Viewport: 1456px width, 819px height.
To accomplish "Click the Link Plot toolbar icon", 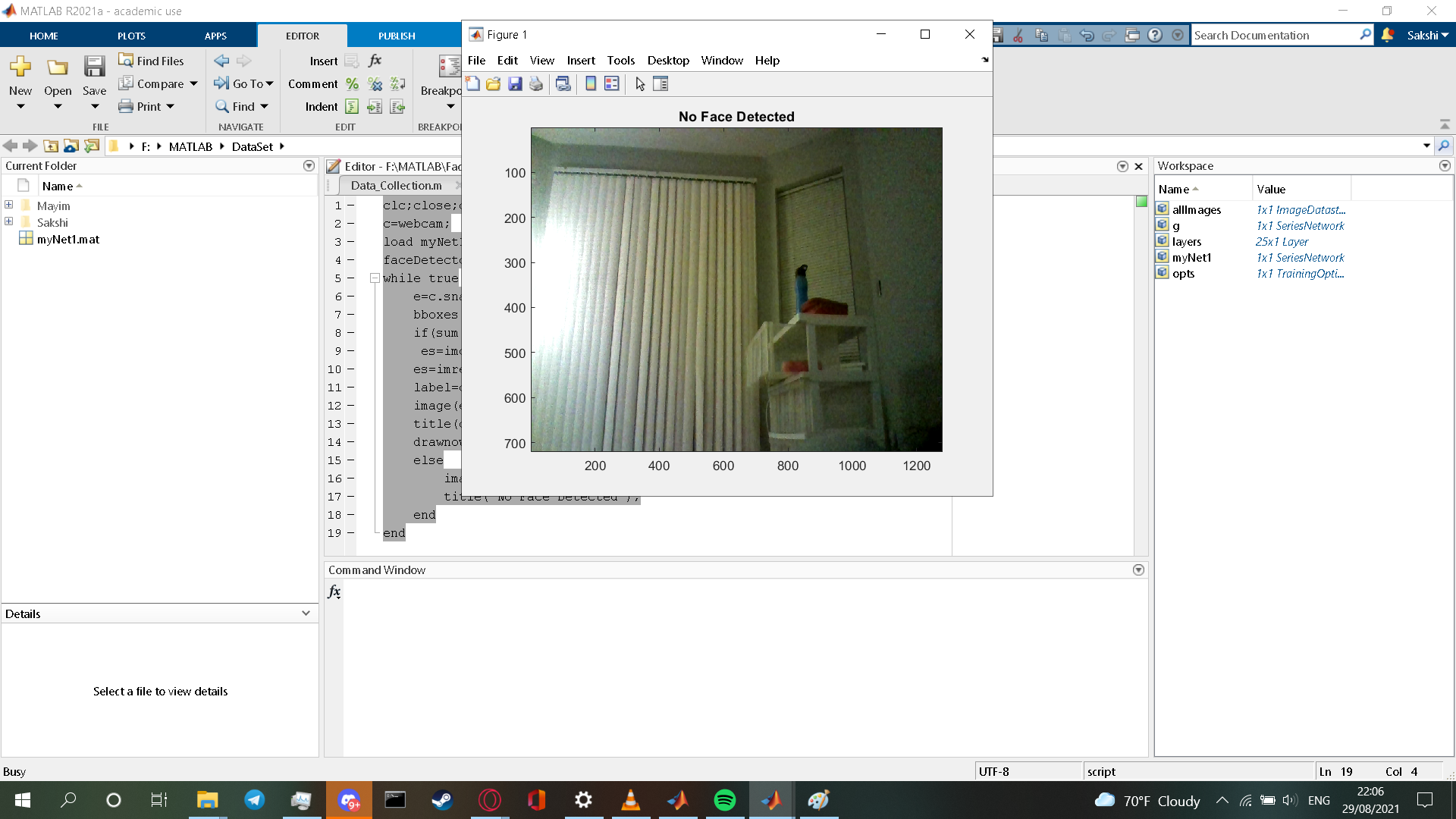I will tap(563, 84).
